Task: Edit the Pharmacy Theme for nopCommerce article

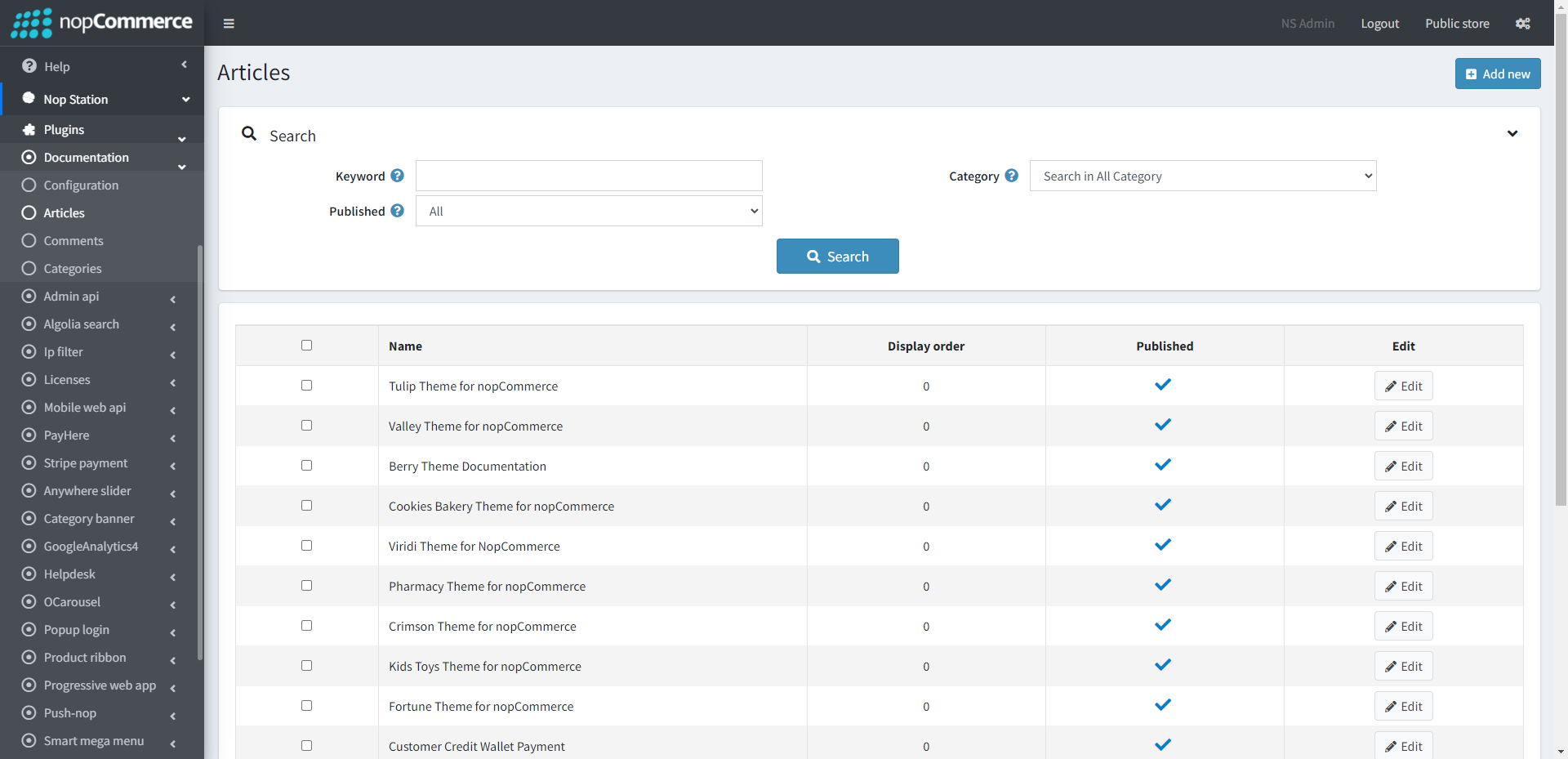Action: 1404,586
